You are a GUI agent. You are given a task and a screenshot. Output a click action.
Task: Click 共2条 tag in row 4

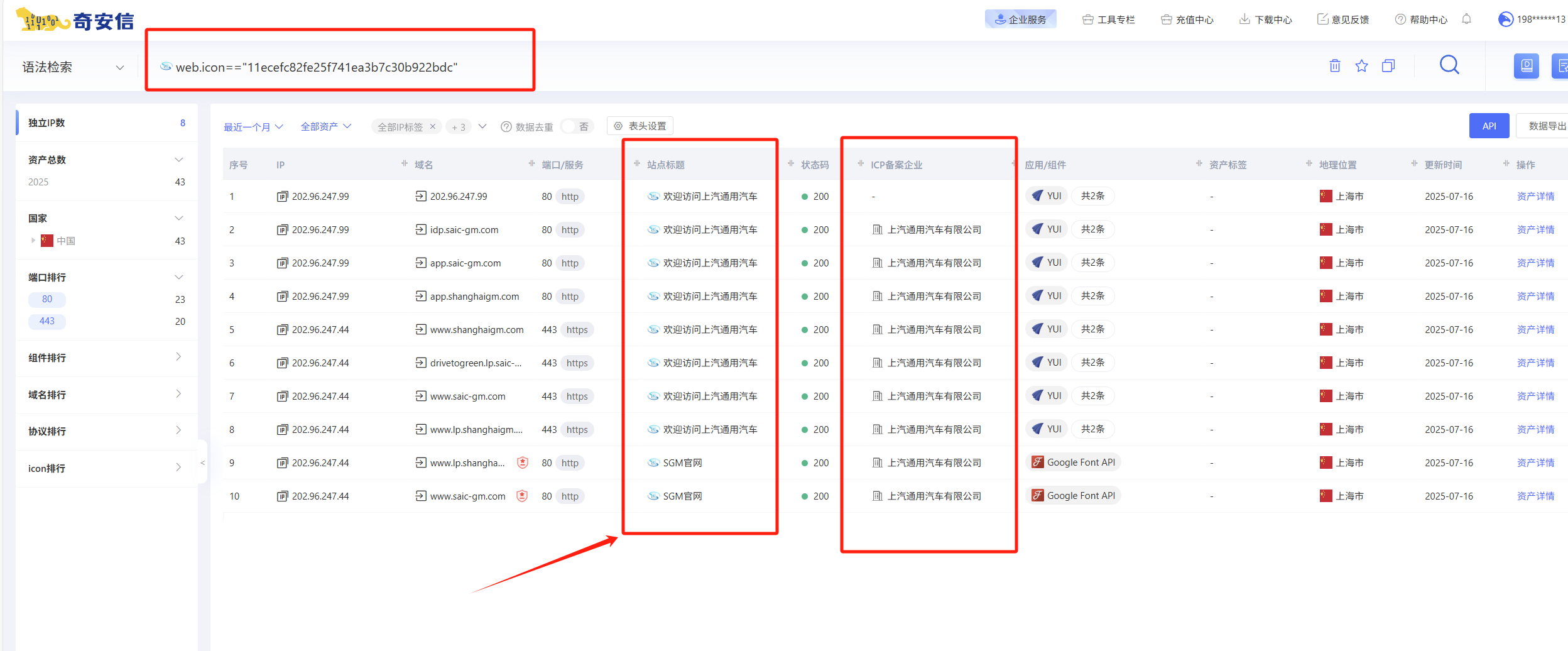(x=1092, y=296)
